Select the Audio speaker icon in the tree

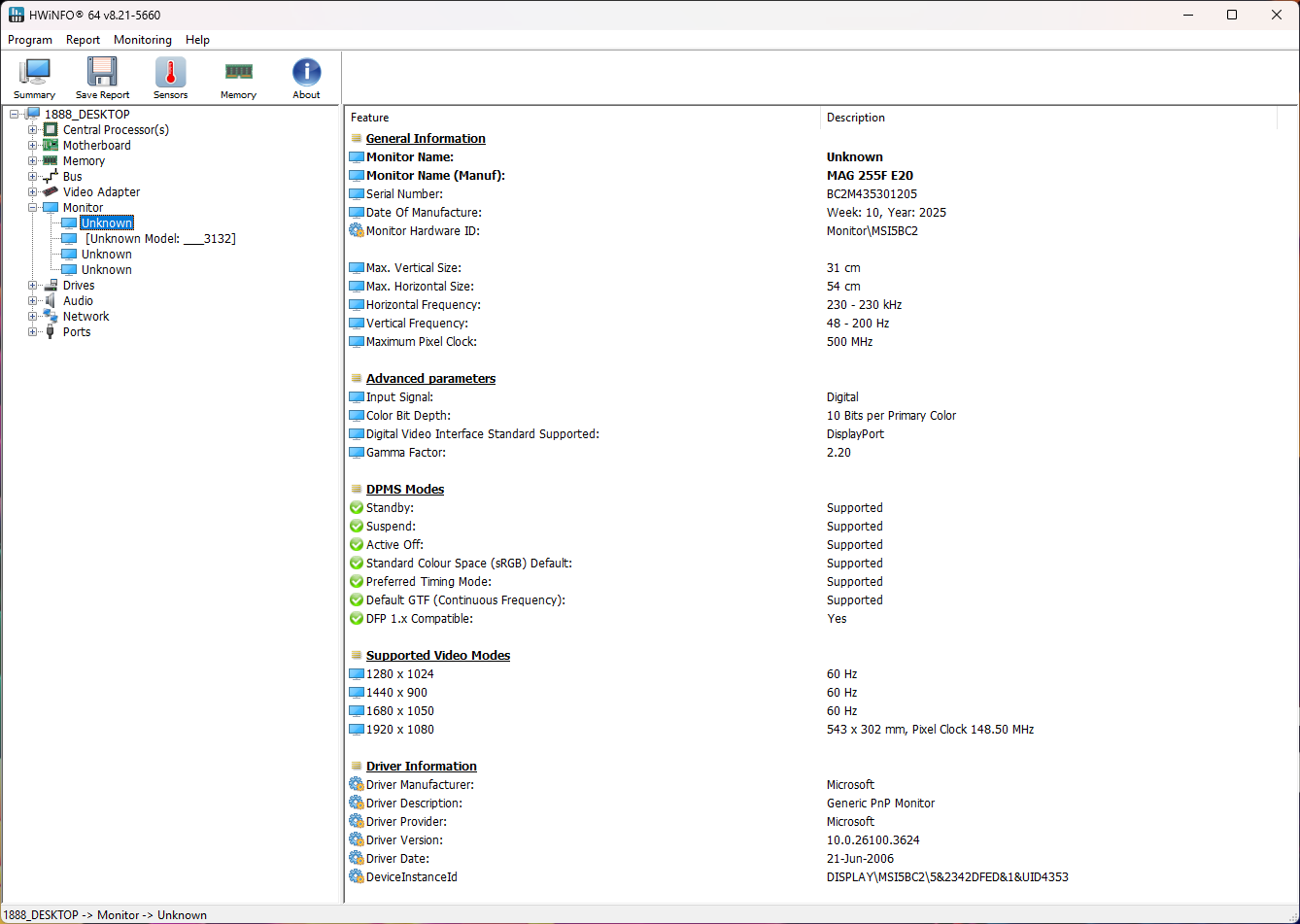tap(51, 301)
